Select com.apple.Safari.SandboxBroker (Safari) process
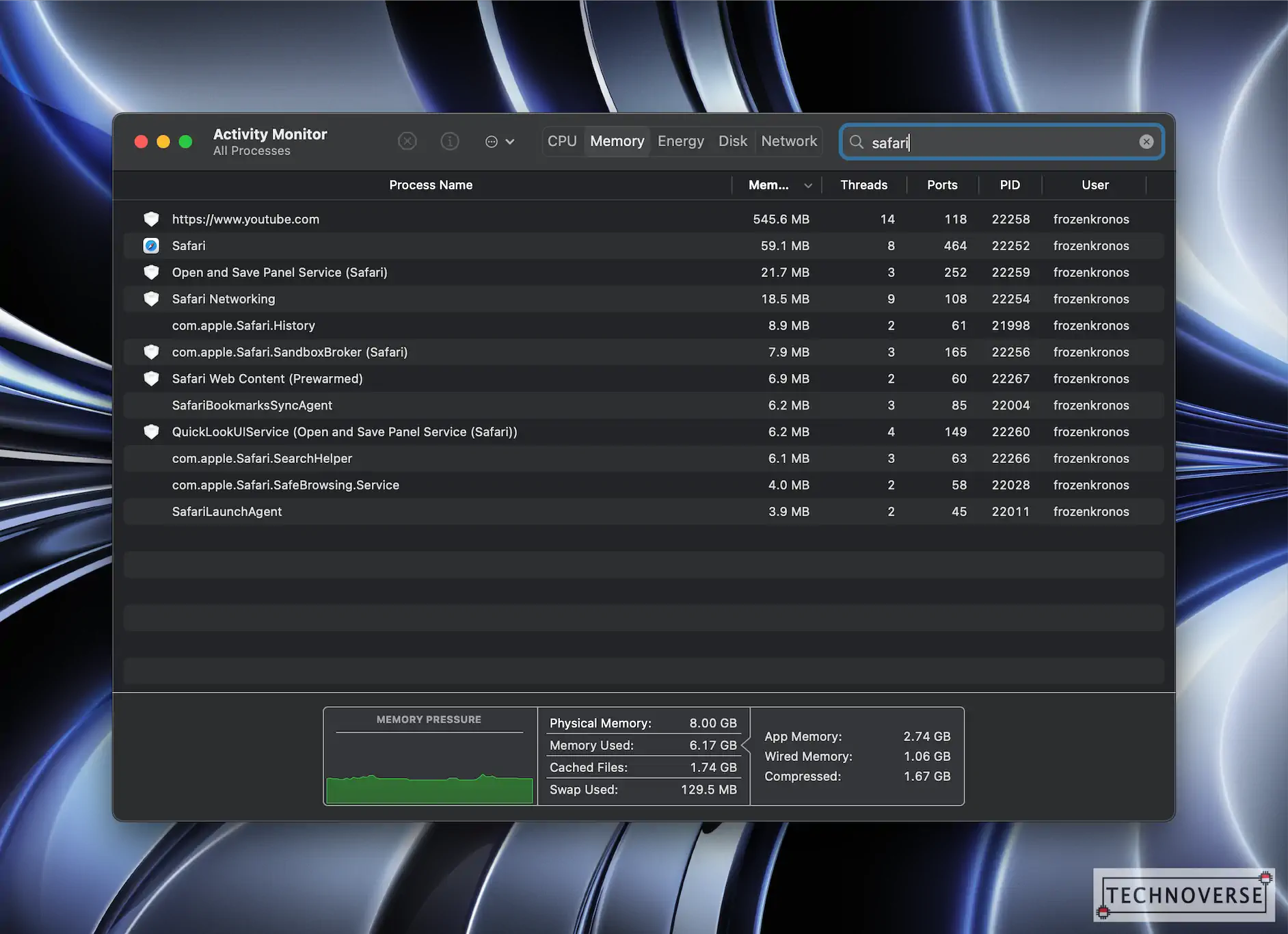Viewport: 1288px width, 934px height. tap(290, 352)
